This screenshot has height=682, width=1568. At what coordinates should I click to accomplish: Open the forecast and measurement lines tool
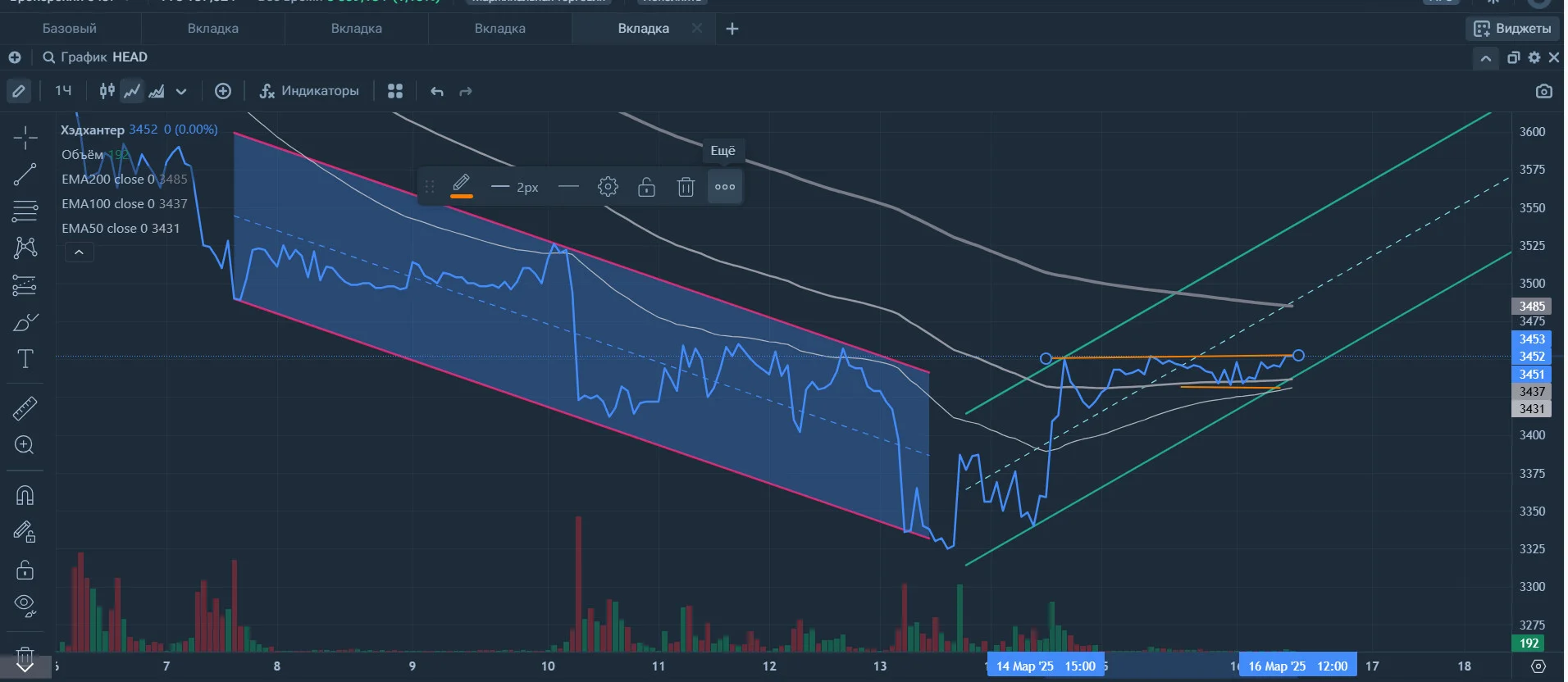(x=25, y=285)
